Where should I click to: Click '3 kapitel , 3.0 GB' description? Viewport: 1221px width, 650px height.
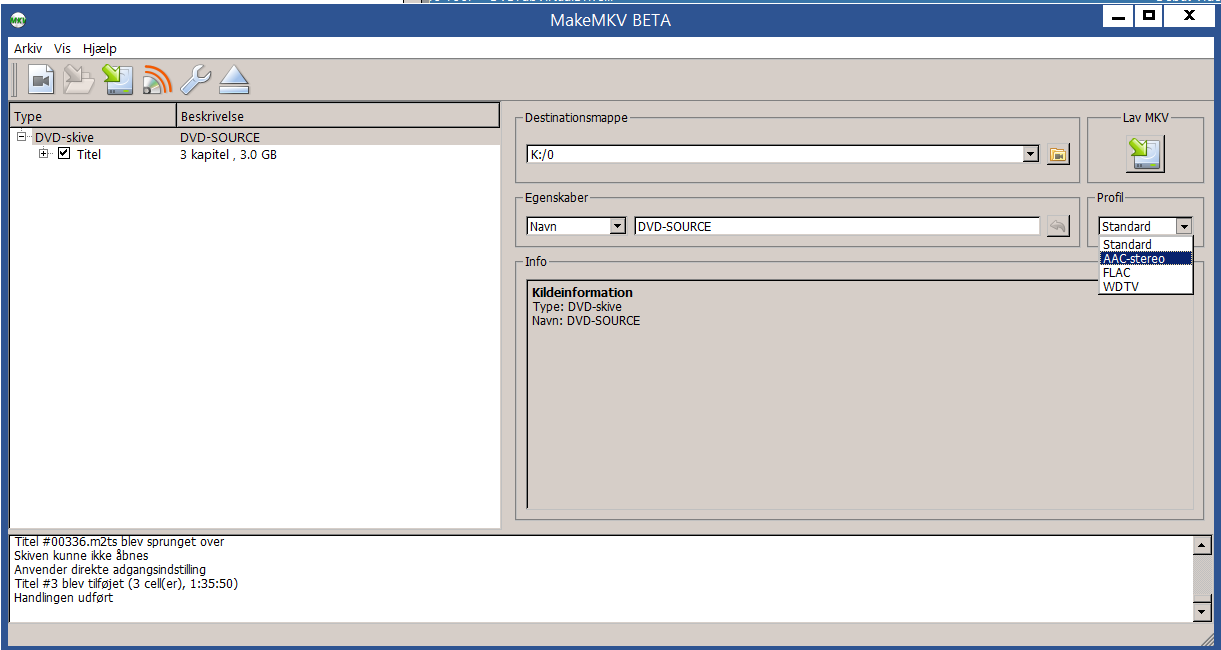(229, 154)
